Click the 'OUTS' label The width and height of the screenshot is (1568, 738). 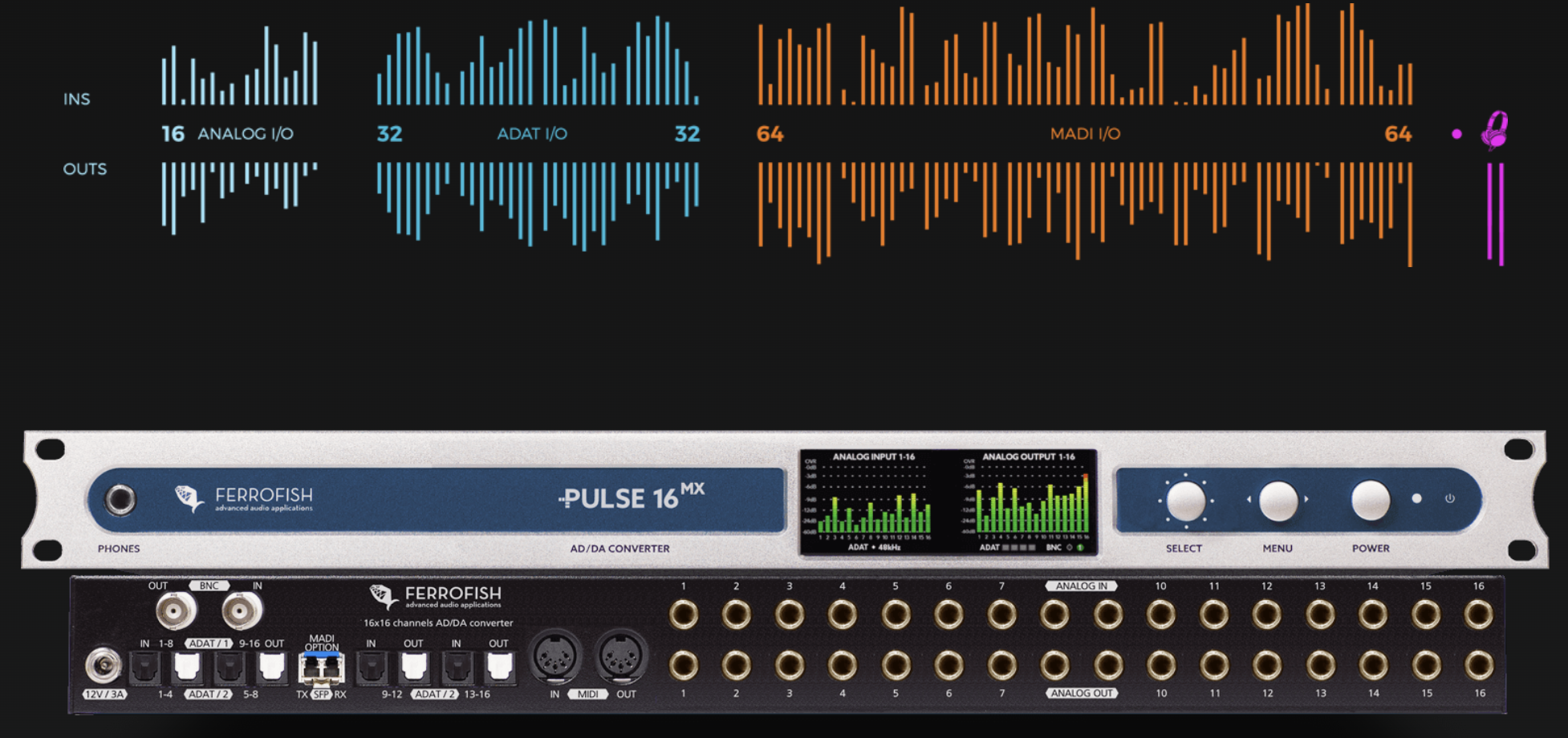coord(85,169)
